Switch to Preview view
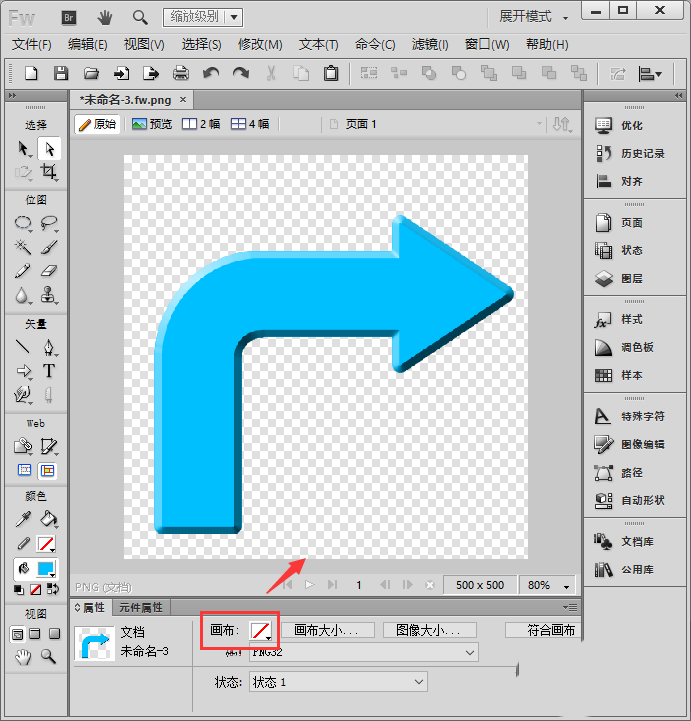 click(152, 124)
